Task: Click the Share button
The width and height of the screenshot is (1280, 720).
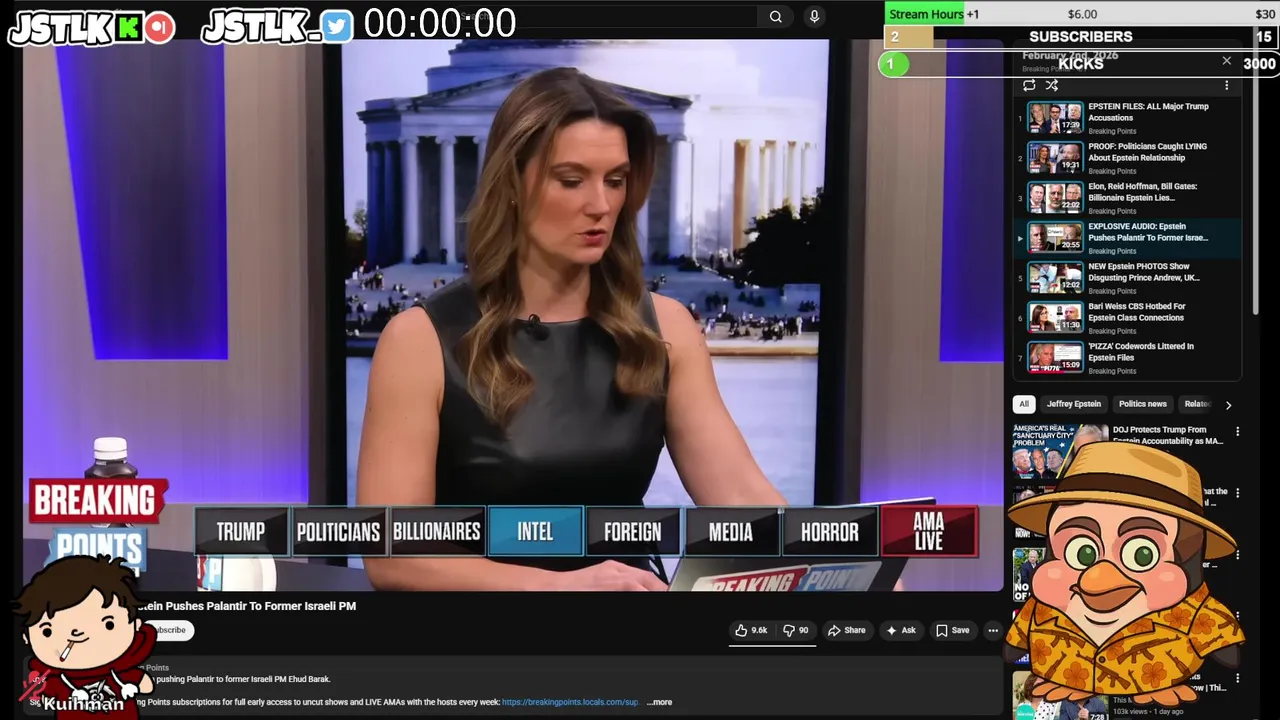Action: click(846, 630)
